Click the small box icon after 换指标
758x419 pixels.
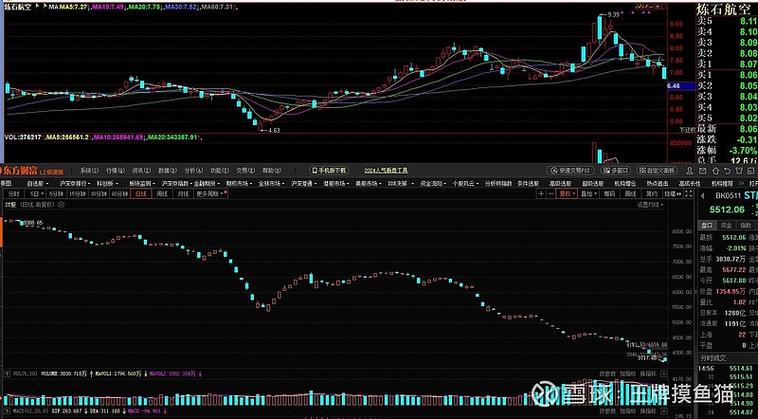(665, 374)
